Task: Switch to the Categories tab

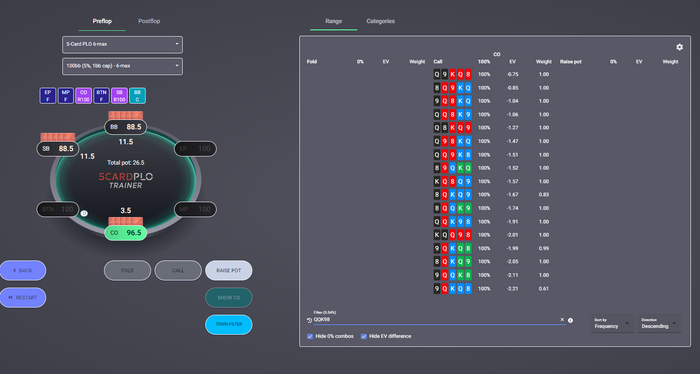Action: 380,21
